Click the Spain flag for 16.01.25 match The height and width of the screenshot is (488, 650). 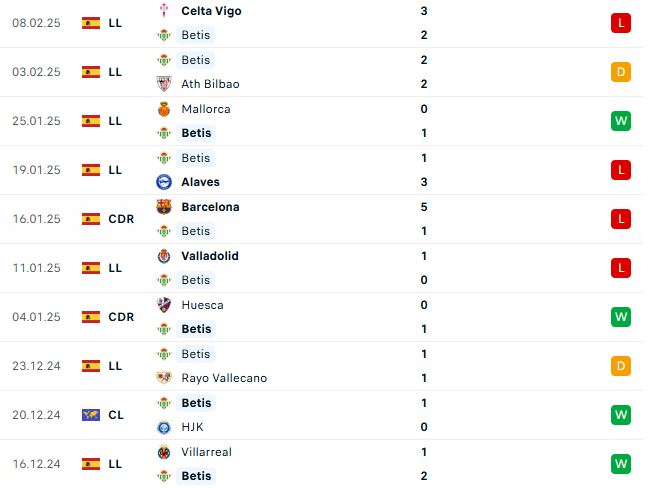[x=91, y=219]
